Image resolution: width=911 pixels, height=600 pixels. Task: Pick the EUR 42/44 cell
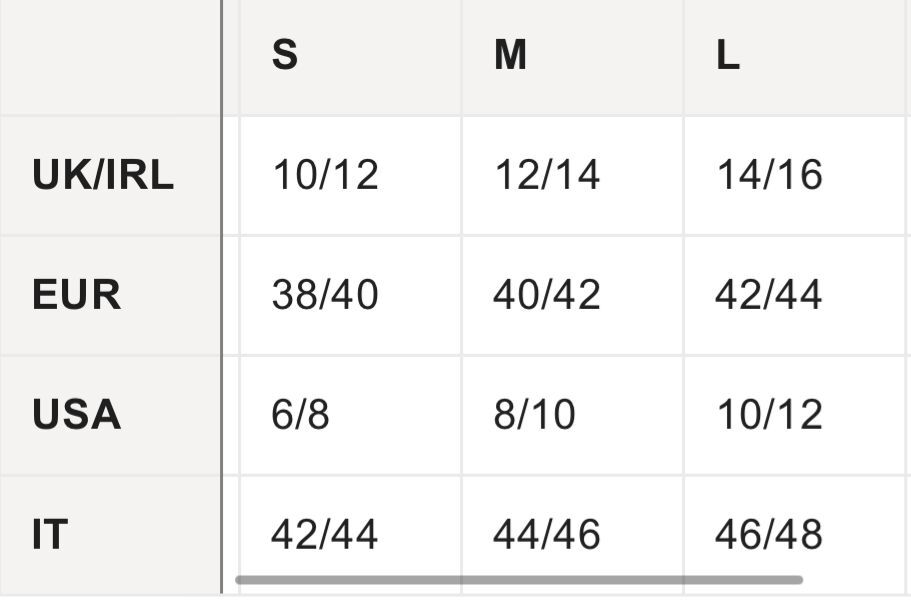click(x=769, y=295)
